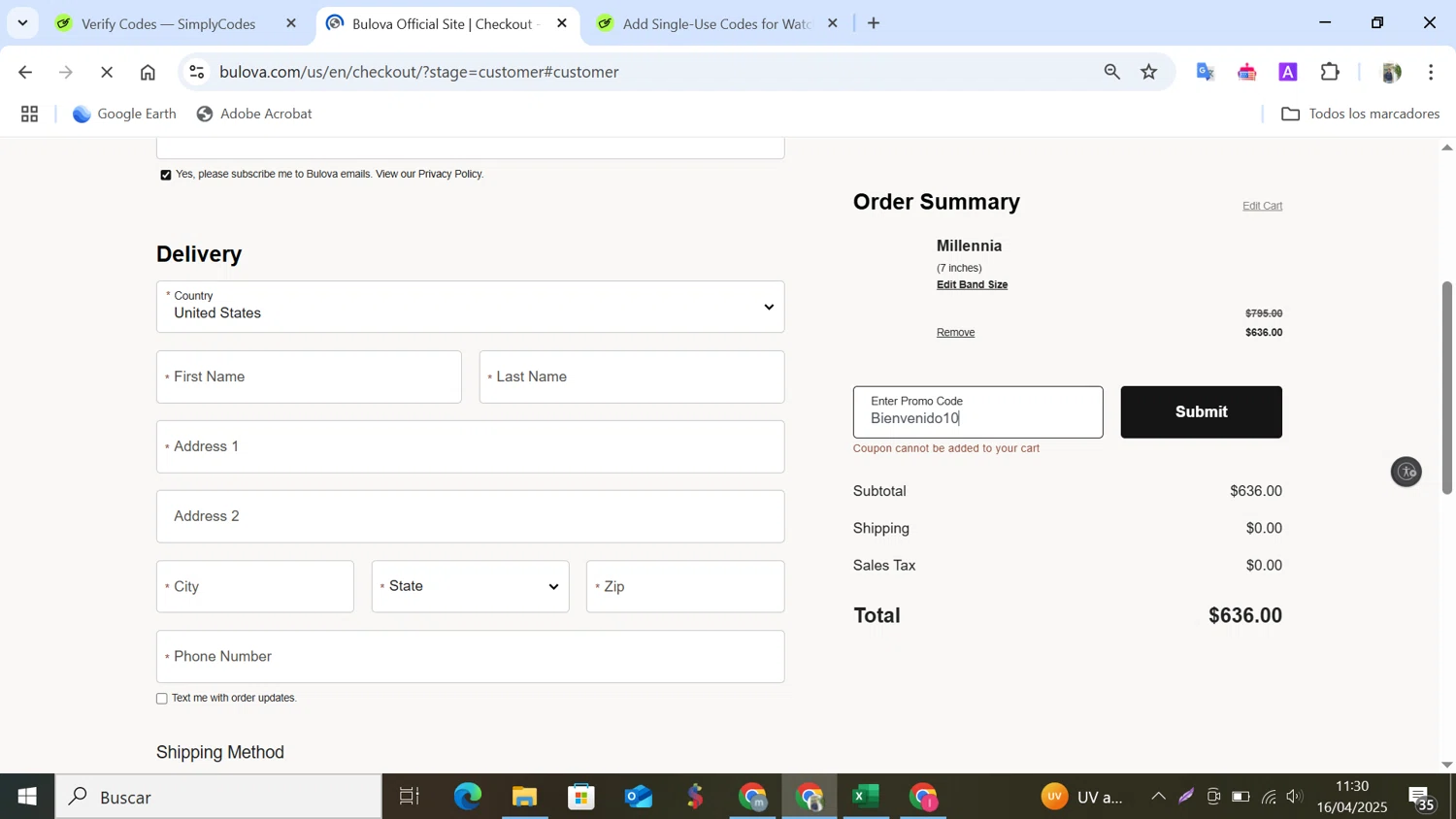Uncheck the subscribe to Bulova emails checkbox
1456x819 pixels.
(x=166, y=176)
